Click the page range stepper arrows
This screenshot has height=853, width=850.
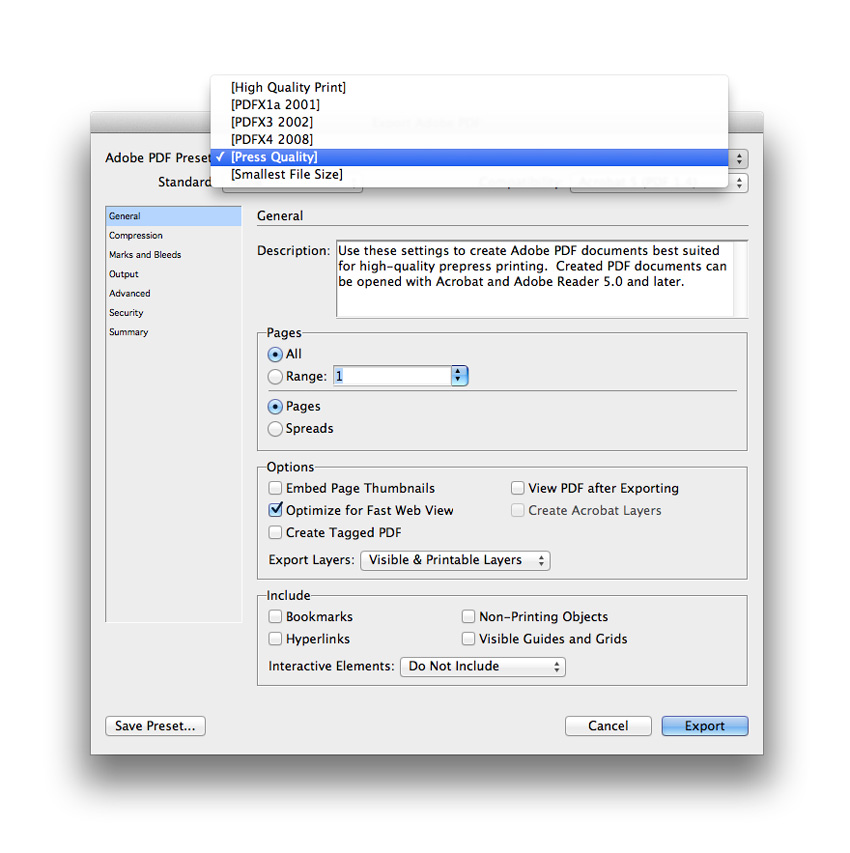pyautogui.click(x=459, y=376)
